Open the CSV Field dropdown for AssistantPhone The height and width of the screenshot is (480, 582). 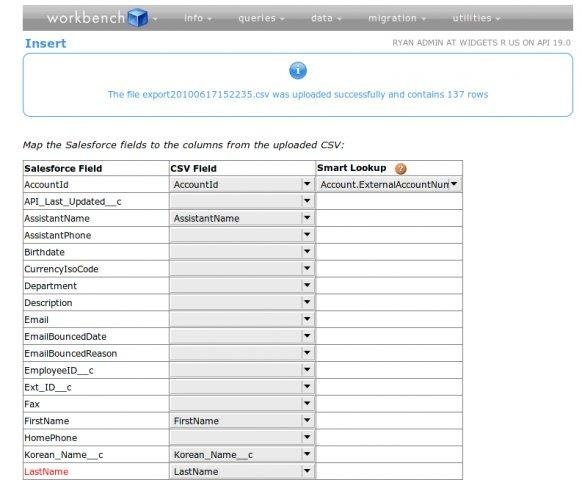242,235
